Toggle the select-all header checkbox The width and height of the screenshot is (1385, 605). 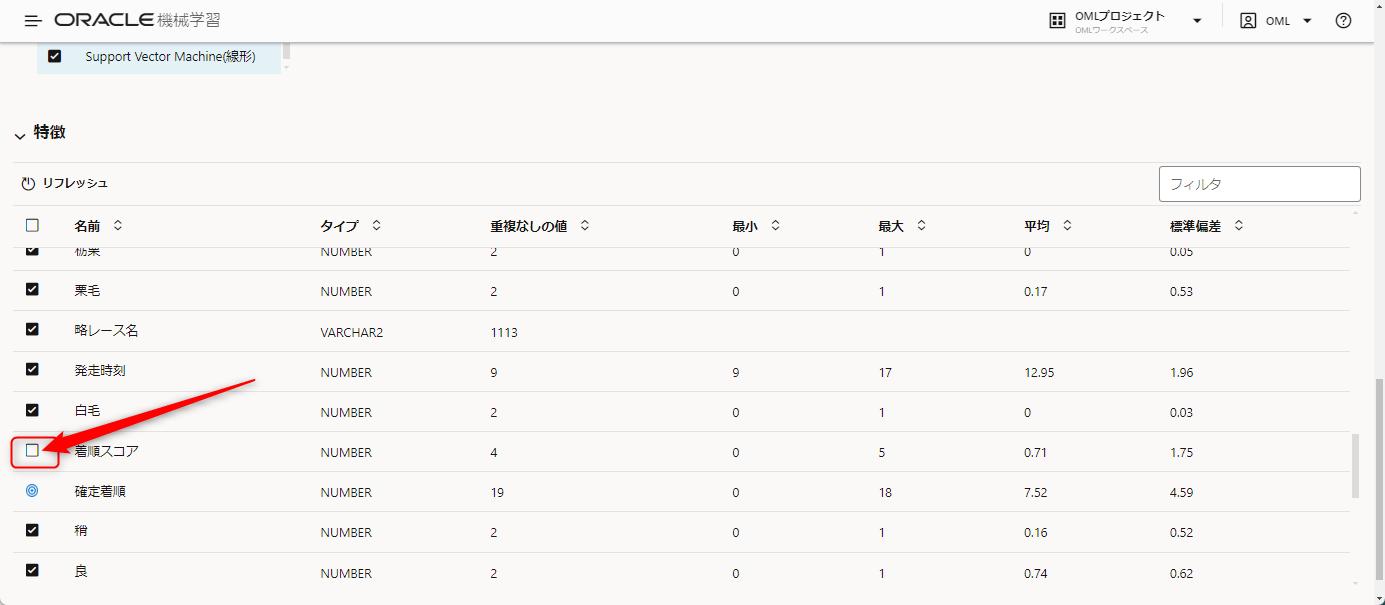(32, 226)
